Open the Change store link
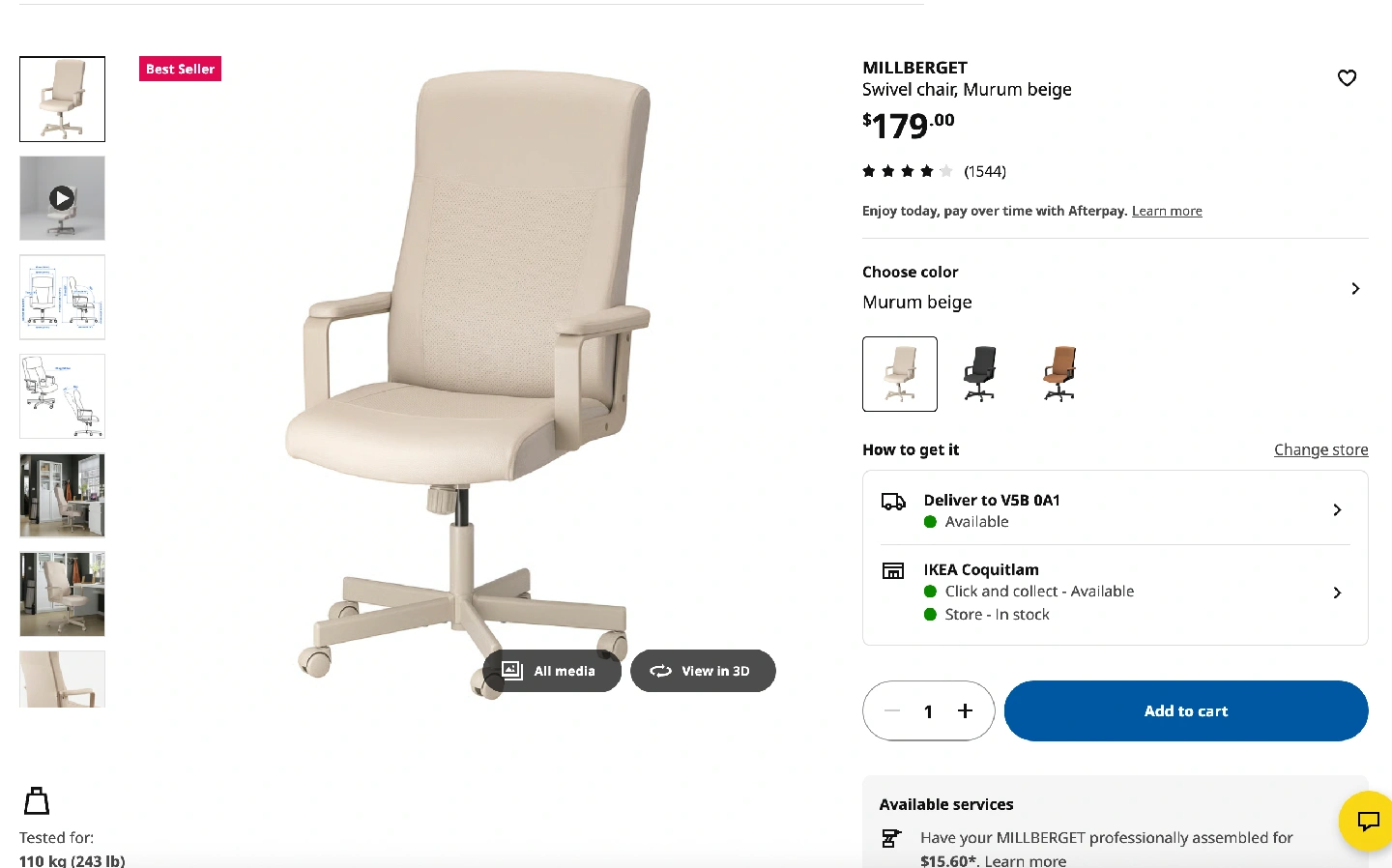Screen dimensions: 1392x868 tap(1320, 449)
